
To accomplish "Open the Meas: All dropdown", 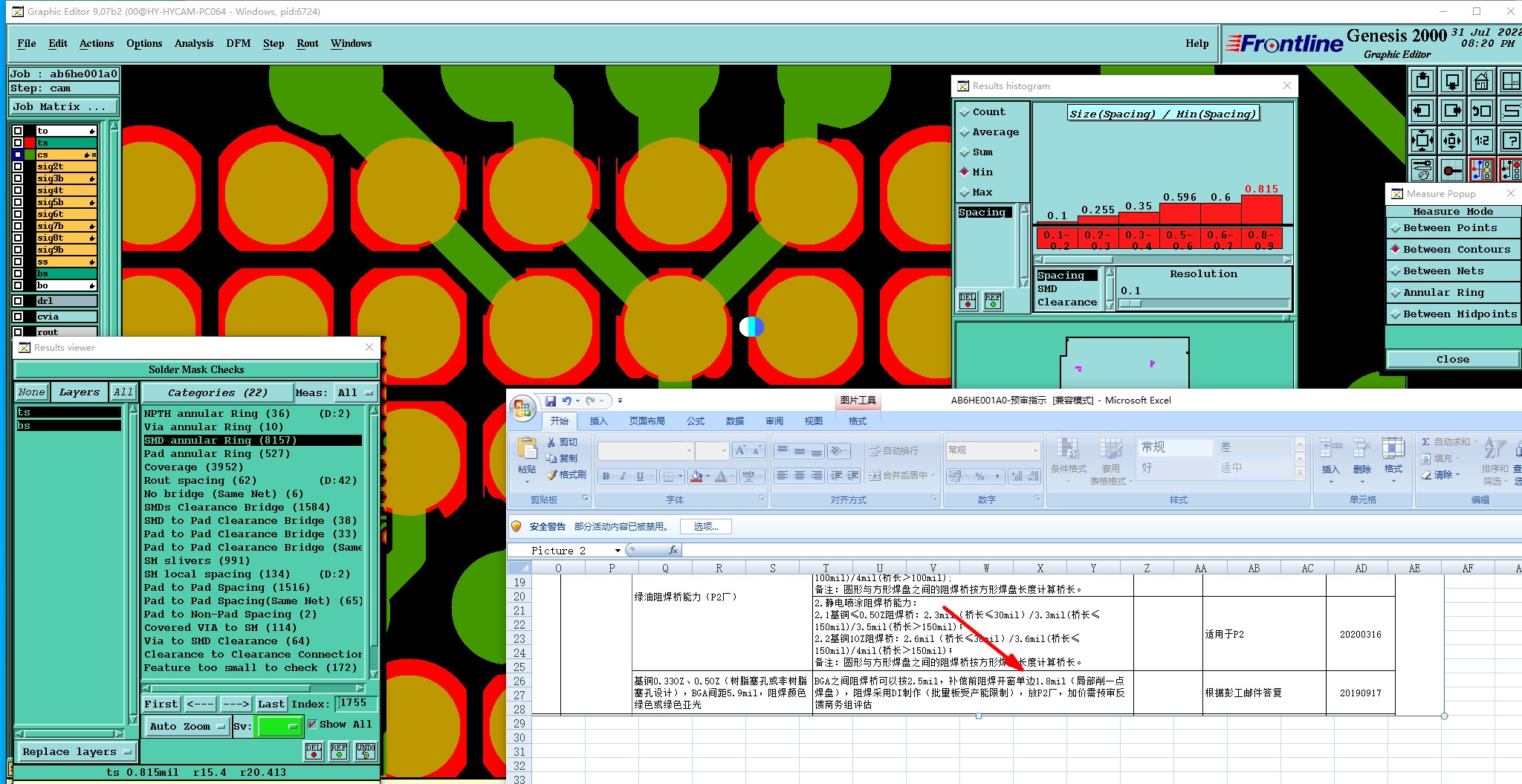I will 357,393.
